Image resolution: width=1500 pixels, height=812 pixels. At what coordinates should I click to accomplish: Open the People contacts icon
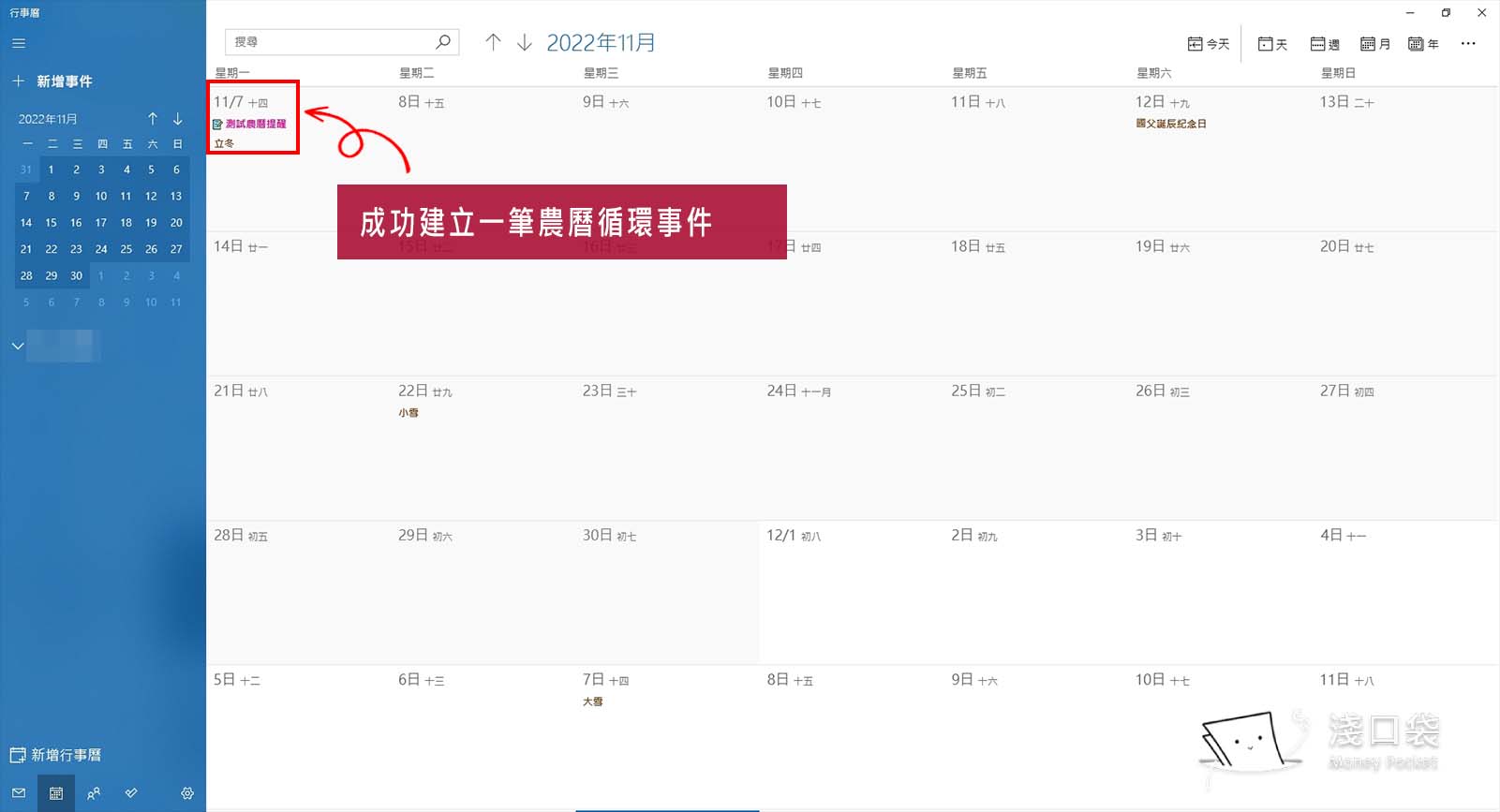click(94, 793)
